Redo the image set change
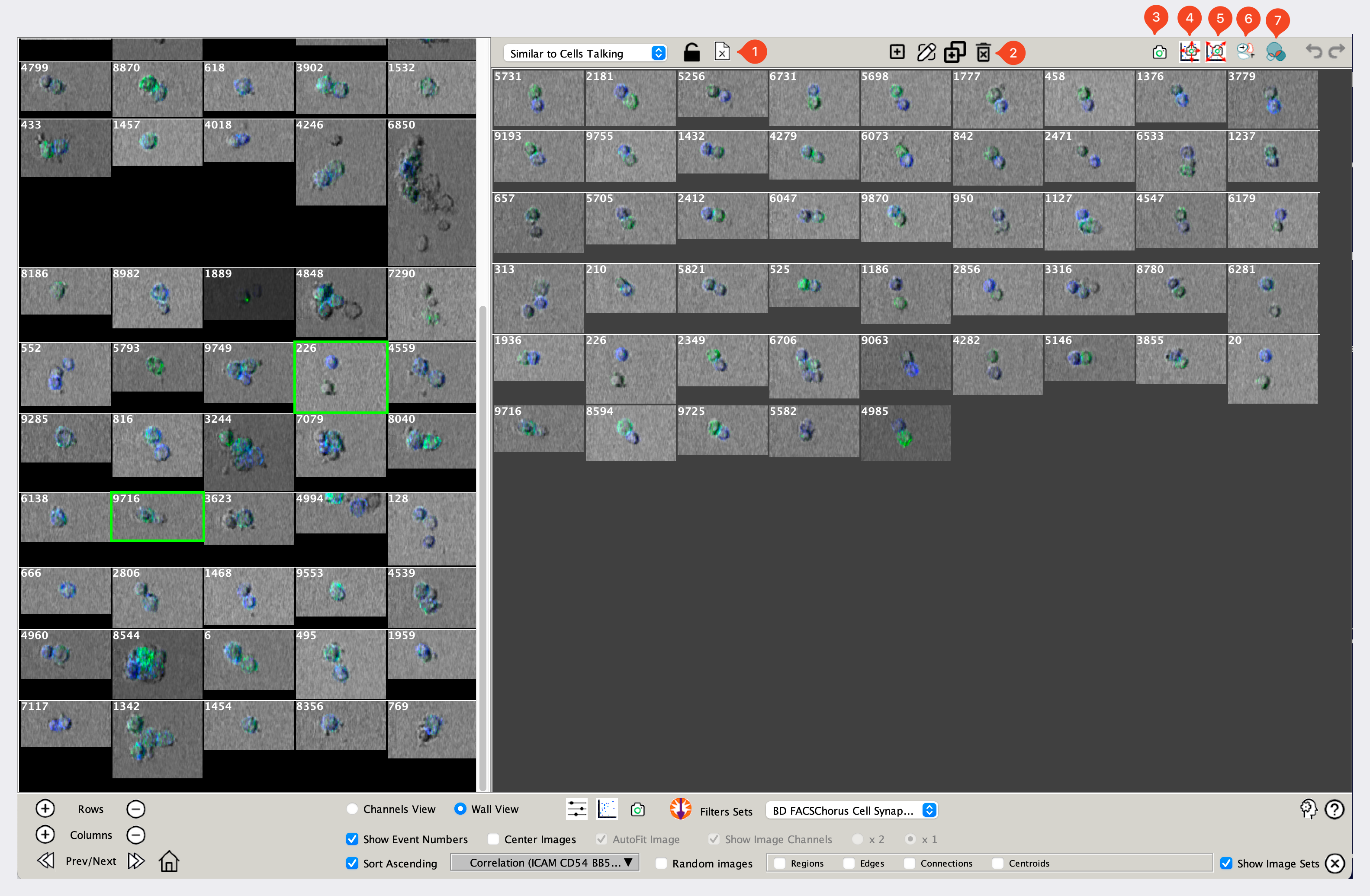1370x896 pixels. (1337, 51)
